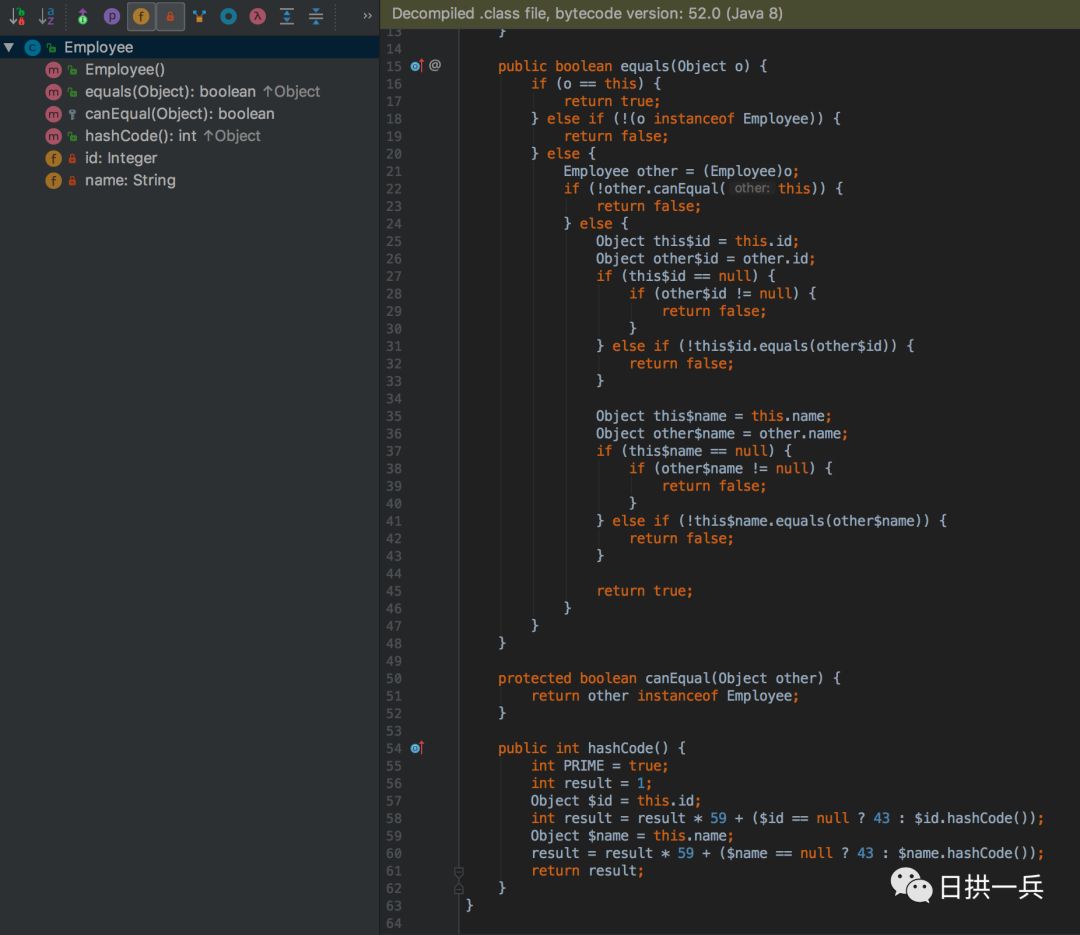
Task: Click overriding method gutter icon at line 54
Action: (417, 748)
